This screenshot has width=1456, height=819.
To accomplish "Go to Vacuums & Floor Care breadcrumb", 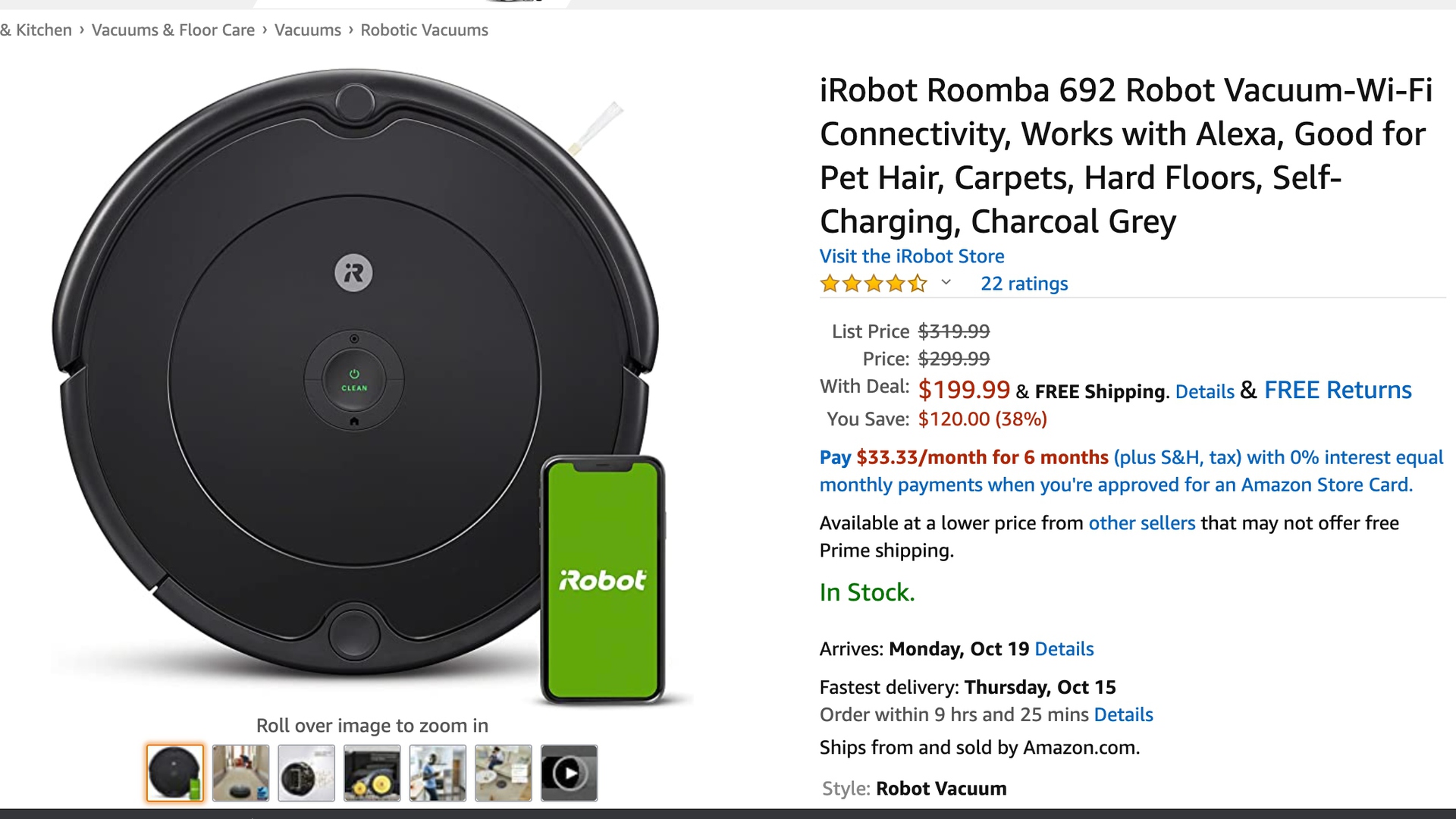I will coord(173,30).
